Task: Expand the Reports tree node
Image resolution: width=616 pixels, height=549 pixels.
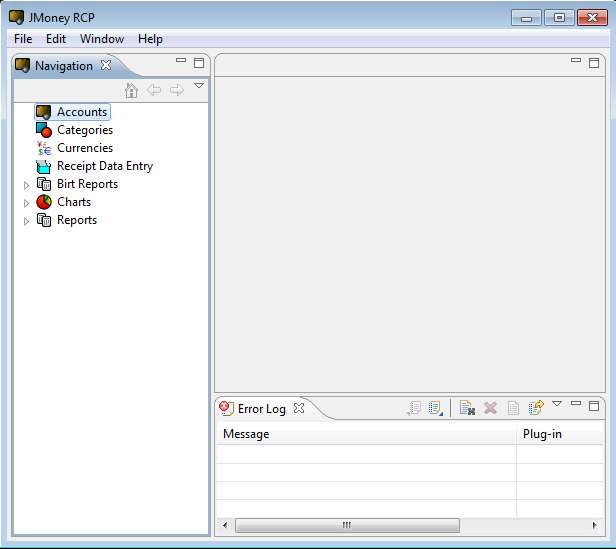Action: [x=26, y=221]
